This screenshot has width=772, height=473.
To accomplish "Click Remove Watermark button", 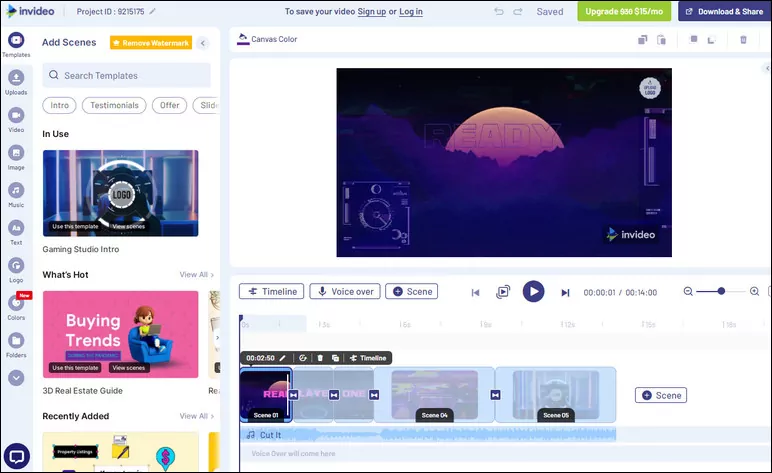I will pyautogui.click(x=151, y=43).
